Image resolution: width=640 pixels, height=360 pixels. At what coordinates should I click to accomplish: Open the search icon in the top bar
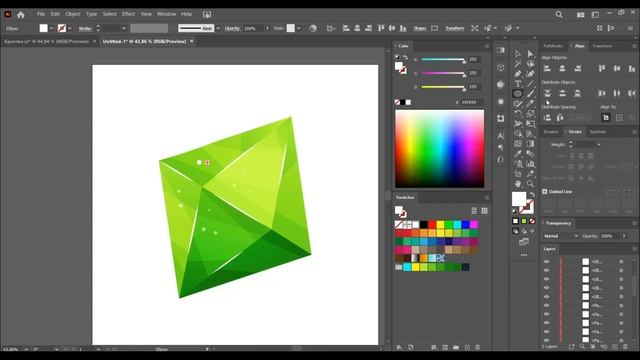[559, 15]
